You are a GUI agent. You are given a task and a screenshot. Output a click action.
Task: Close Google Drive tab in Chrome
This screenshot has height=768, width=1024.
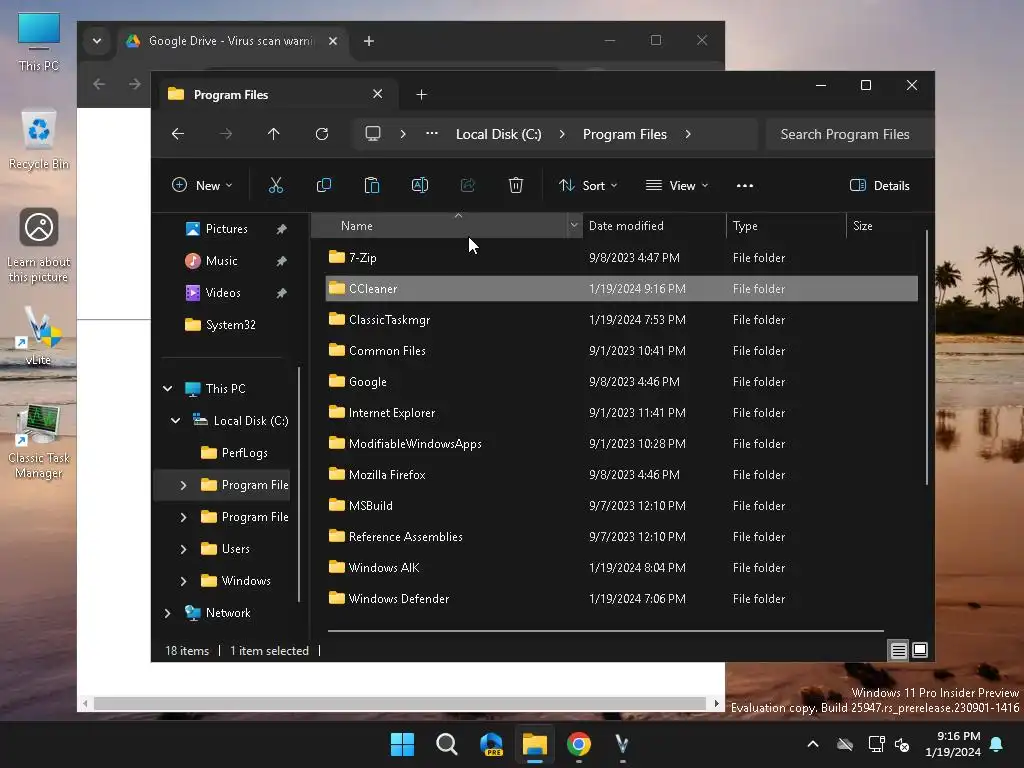pyautogui.click(x=332, y=40)
